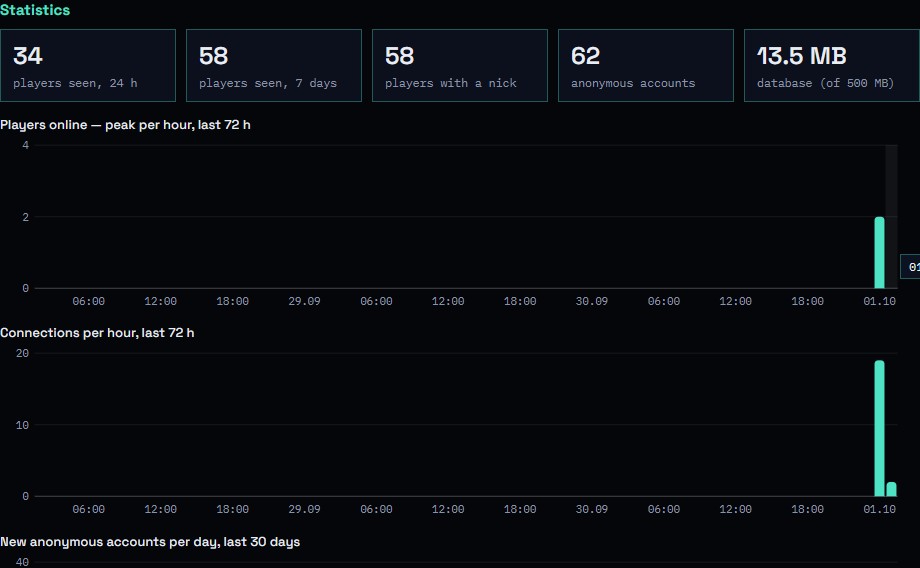This screenshot has width=920, height=568.
Task: Click the short Connections per hour bar
Action: click(x=891, y=489)
